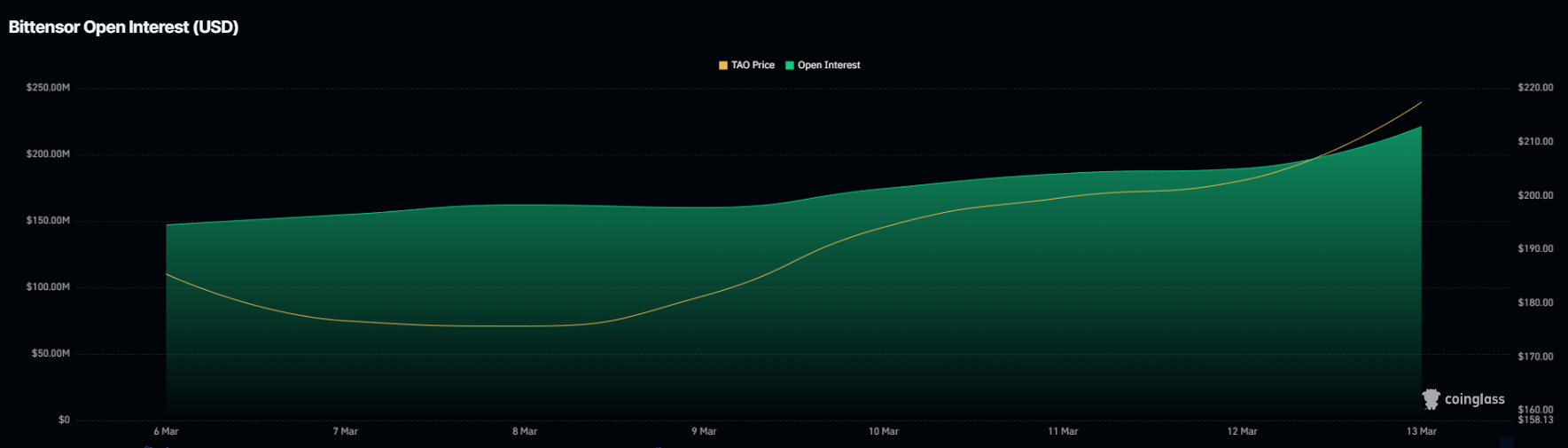
Task: Select the 13 Mar date label
Action: click(1421, 431)
